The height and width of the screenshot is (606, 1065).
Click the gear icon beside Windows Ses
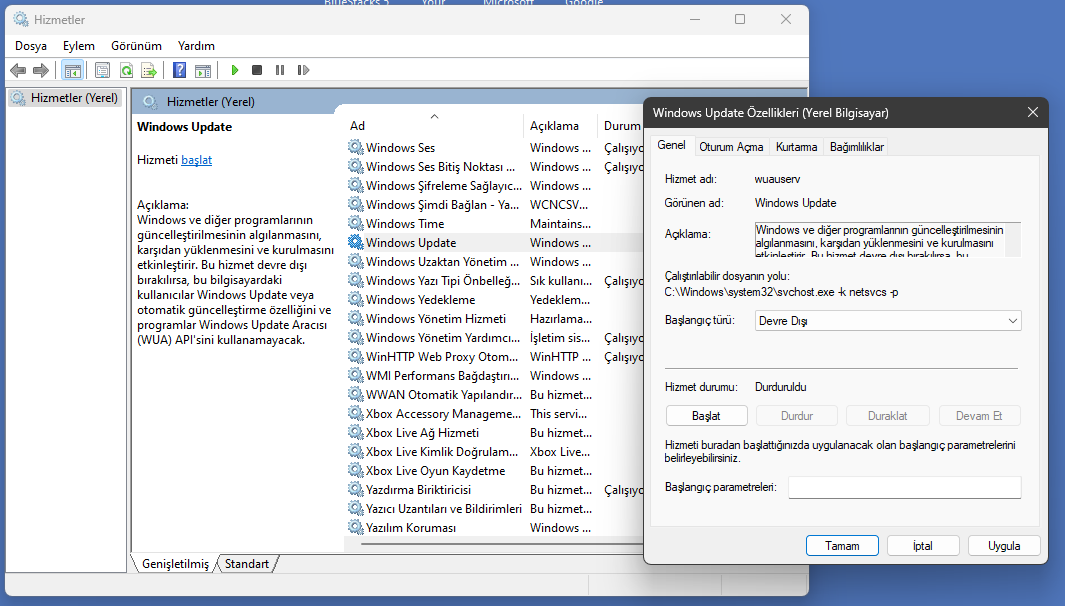pos(355,147)
